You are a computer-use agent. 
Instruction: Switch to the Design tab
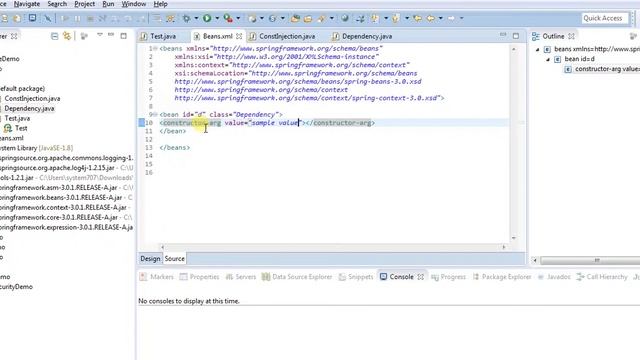(x=150, y=259)
